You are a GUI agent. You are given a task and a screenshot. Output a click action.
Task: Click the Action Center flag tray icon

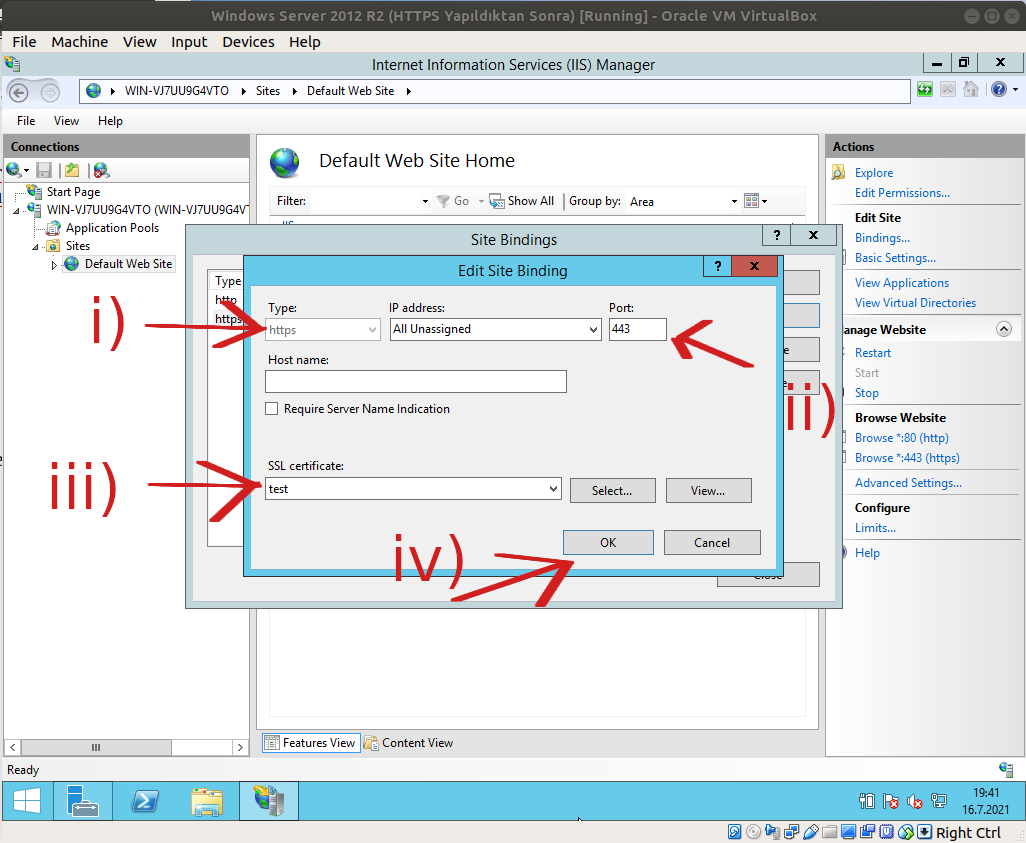point(891,801)
